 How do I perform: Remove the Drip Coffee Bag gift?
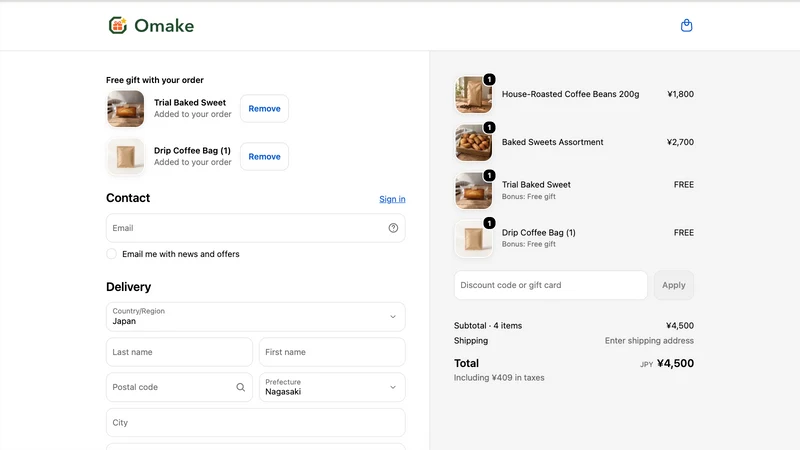pos(264,157)
